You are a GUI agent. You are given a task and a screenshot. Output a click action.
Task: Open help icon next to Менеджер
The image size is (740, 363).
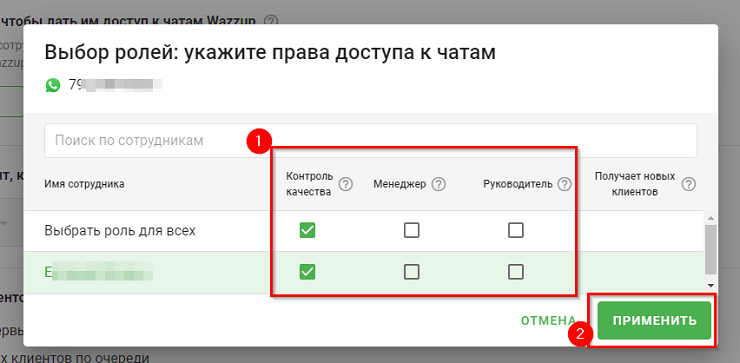439,184
